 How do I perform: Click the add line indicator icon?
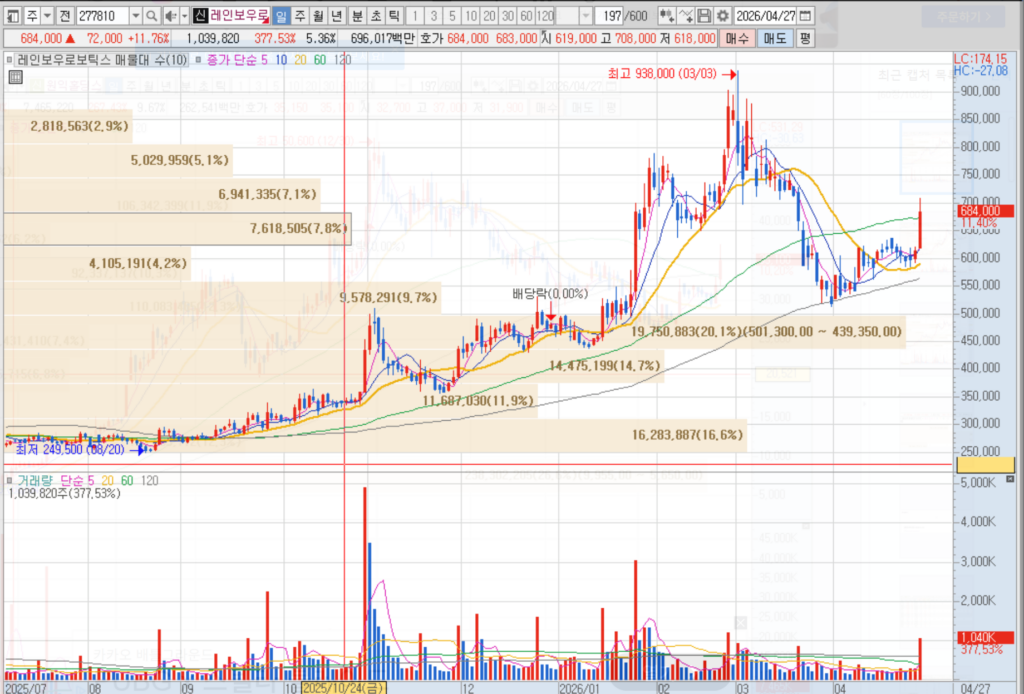(685, 16)
